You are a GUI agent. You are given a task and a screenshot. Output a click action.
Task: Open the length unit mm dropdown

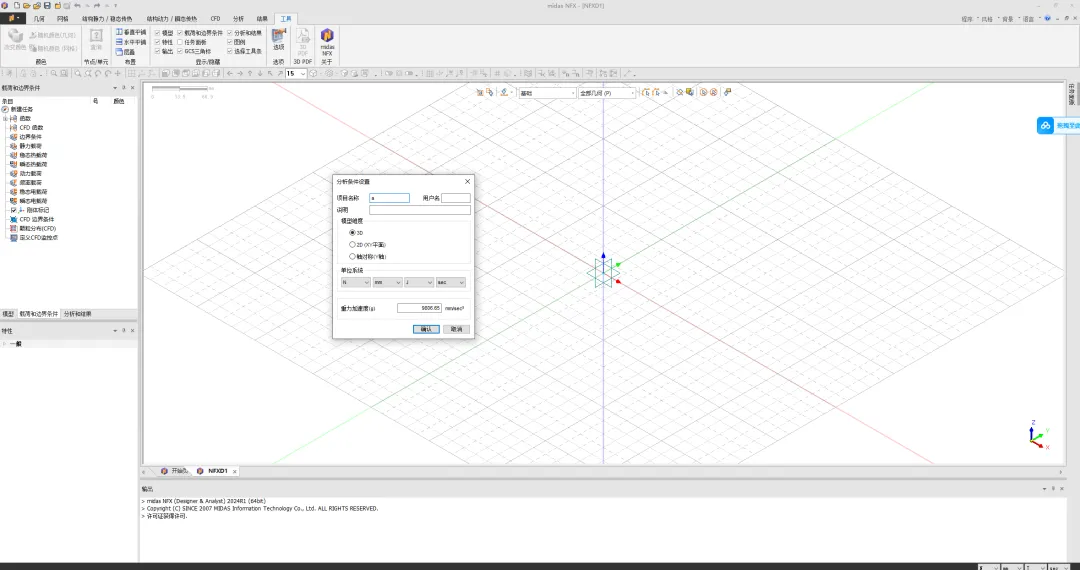387,282
